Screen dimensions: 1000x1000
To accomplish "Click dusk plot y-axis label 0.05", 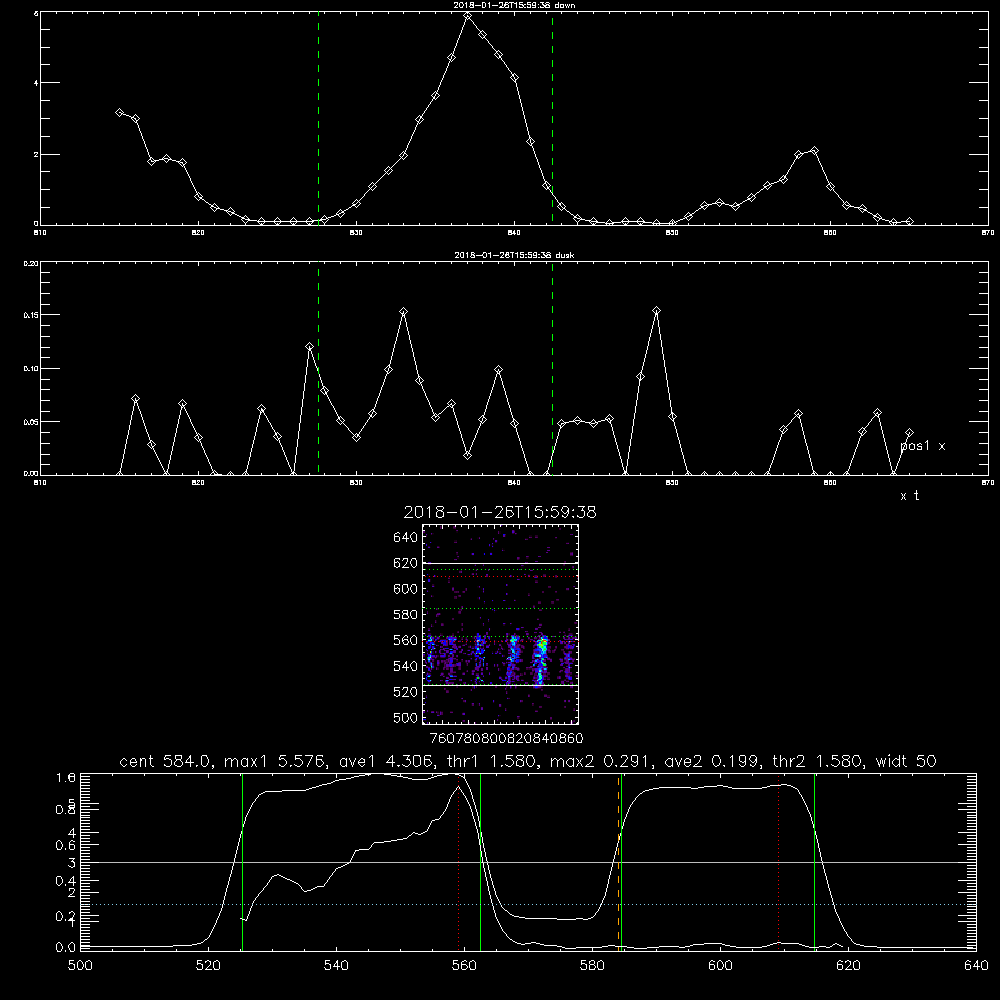I will [x=31, y=422].
